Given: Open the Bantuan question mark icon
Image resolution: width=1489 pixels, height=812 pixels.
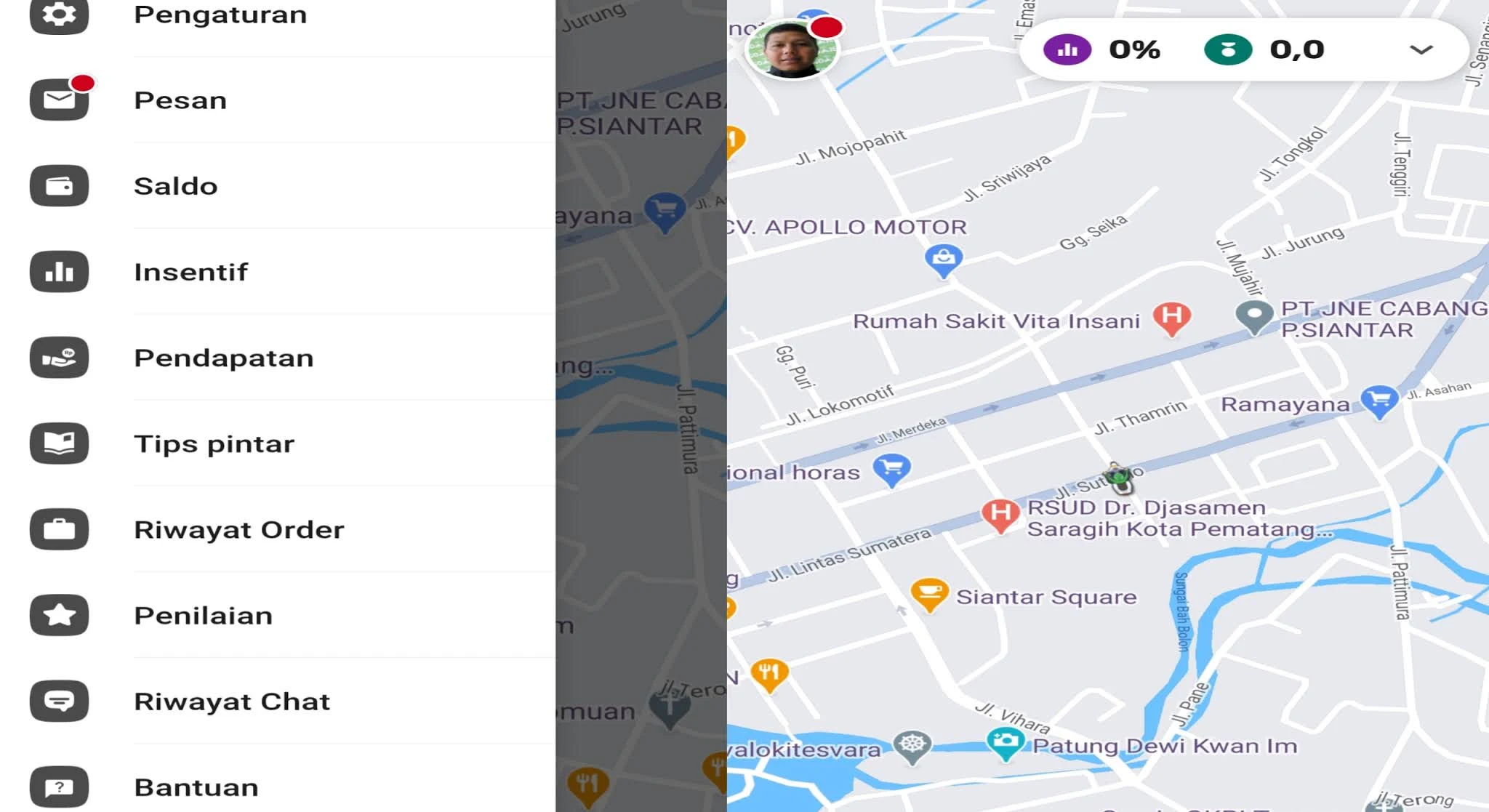Looking at the screenshot, I should [x=59, y=787].
